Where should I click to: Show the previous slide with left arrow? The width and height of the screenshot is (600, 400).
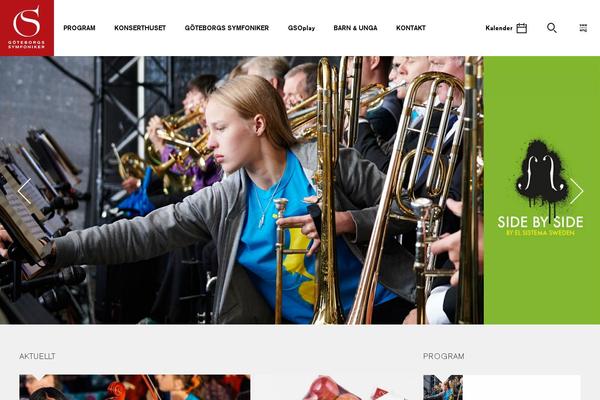point(24,191)
